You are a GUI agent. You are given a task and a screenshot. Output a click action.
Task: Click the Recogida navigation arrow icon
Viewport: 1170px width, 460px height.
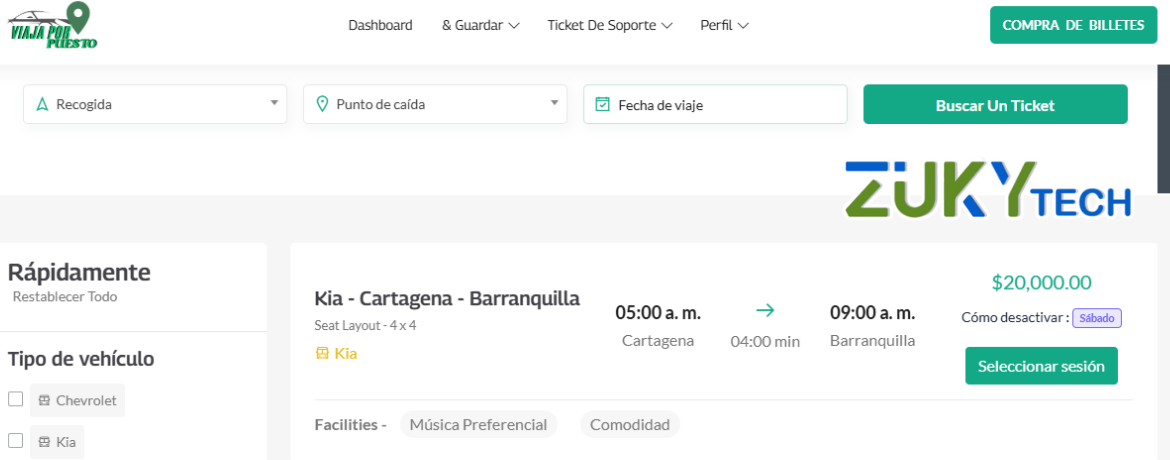42,104
